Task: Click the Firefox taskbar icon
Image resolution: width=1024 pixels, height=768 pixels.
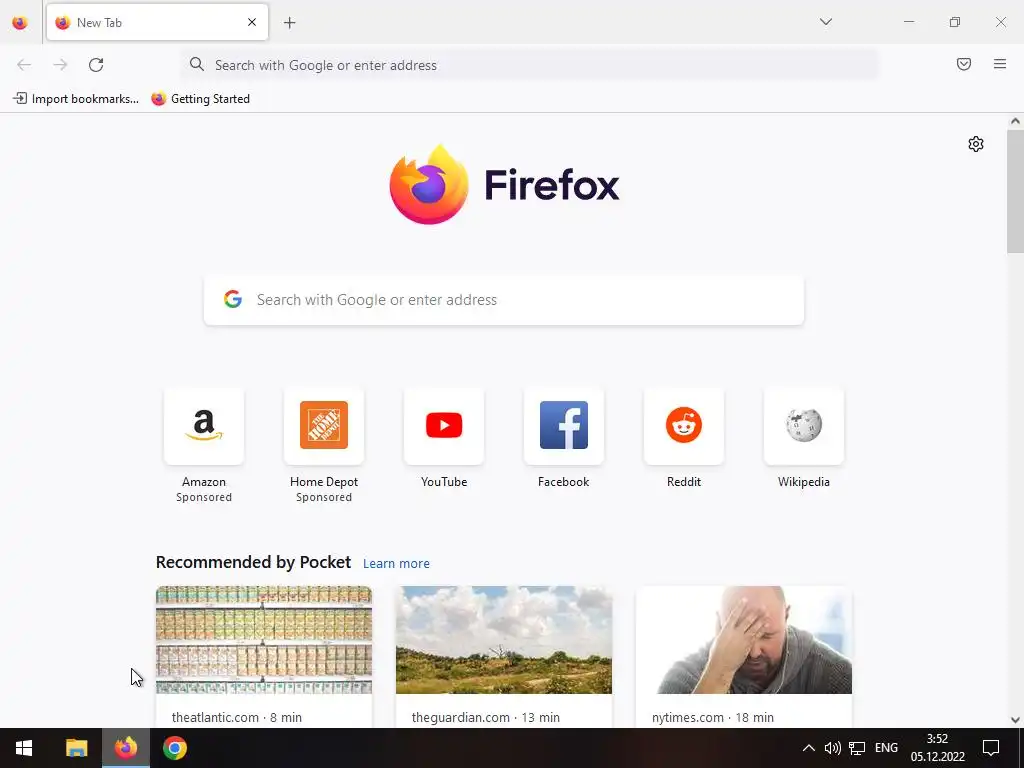Action: [126, 748]
